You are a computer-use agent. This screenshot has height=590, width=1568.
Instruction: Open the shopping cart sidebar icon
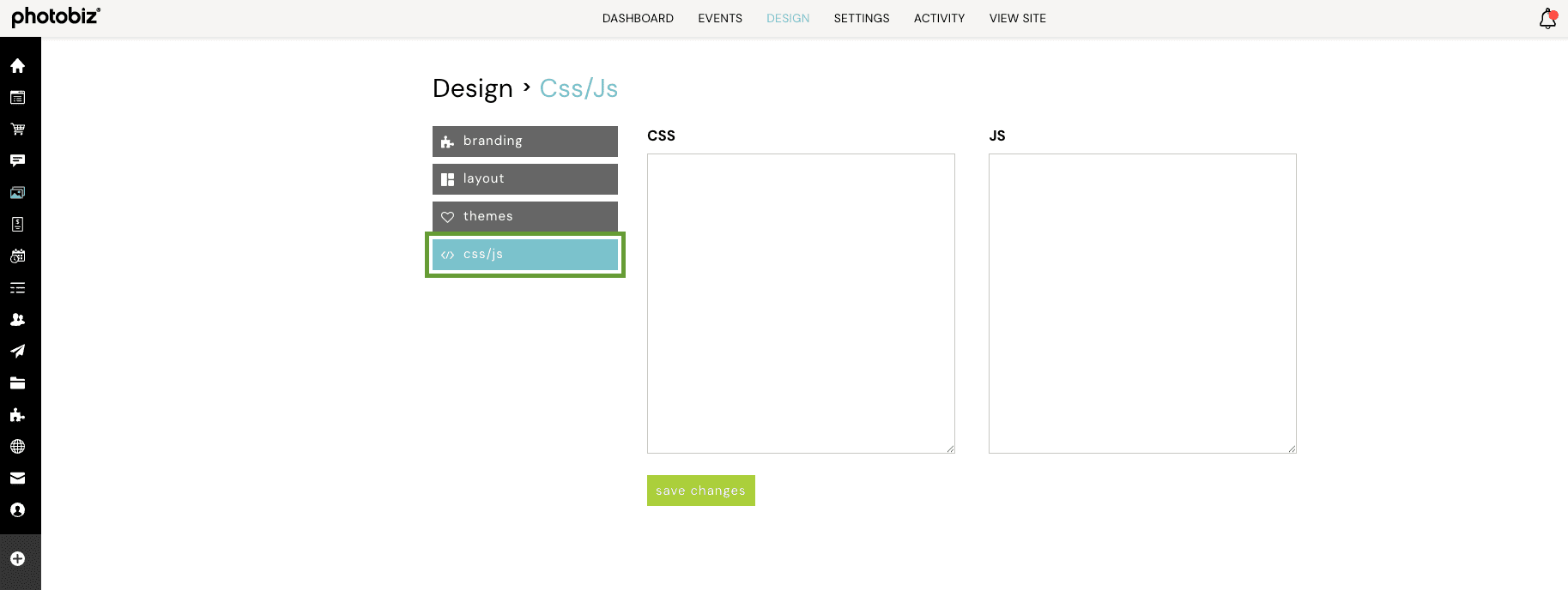pyautogui.click(x=17, y=129)
